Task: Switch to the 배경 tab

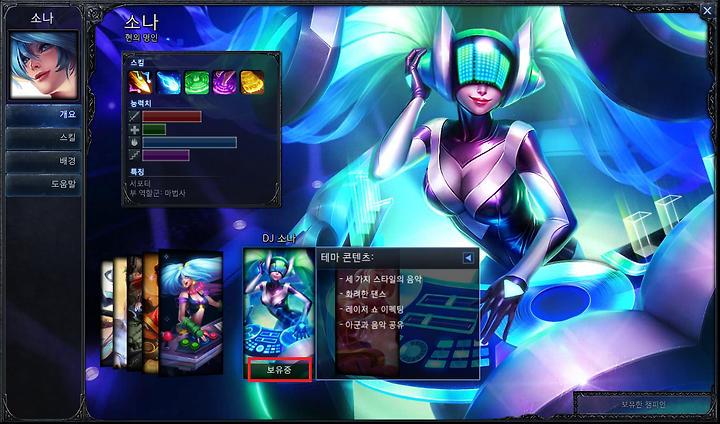Action: tap(44, 161)
